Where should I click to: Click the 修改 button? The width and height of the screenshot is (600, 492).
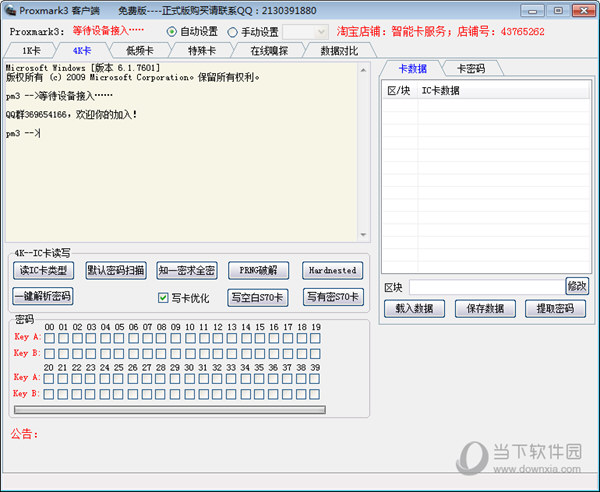577,286
